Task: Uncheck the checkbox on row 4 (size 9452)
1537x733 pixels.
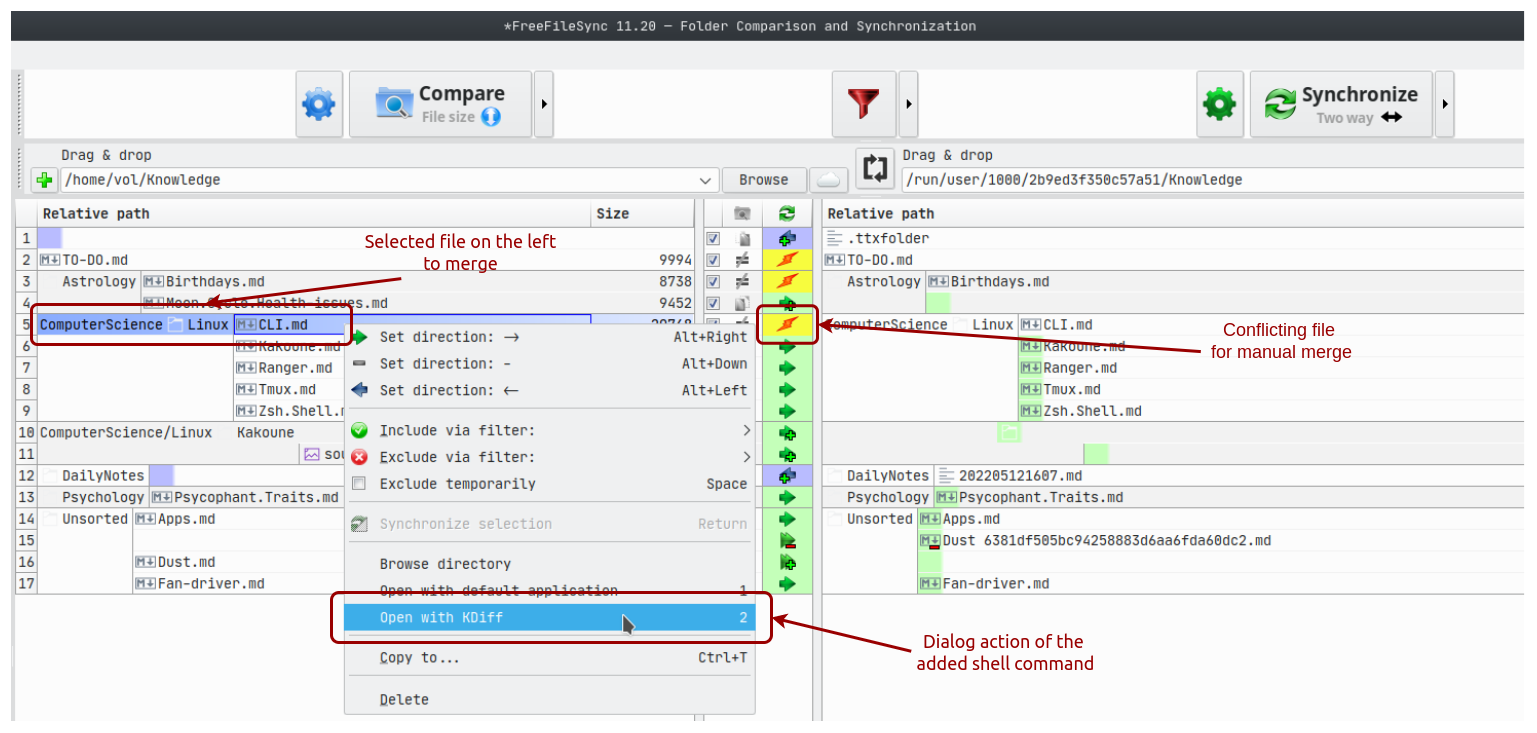Action: pyautogui.click(x=713, y=303)
